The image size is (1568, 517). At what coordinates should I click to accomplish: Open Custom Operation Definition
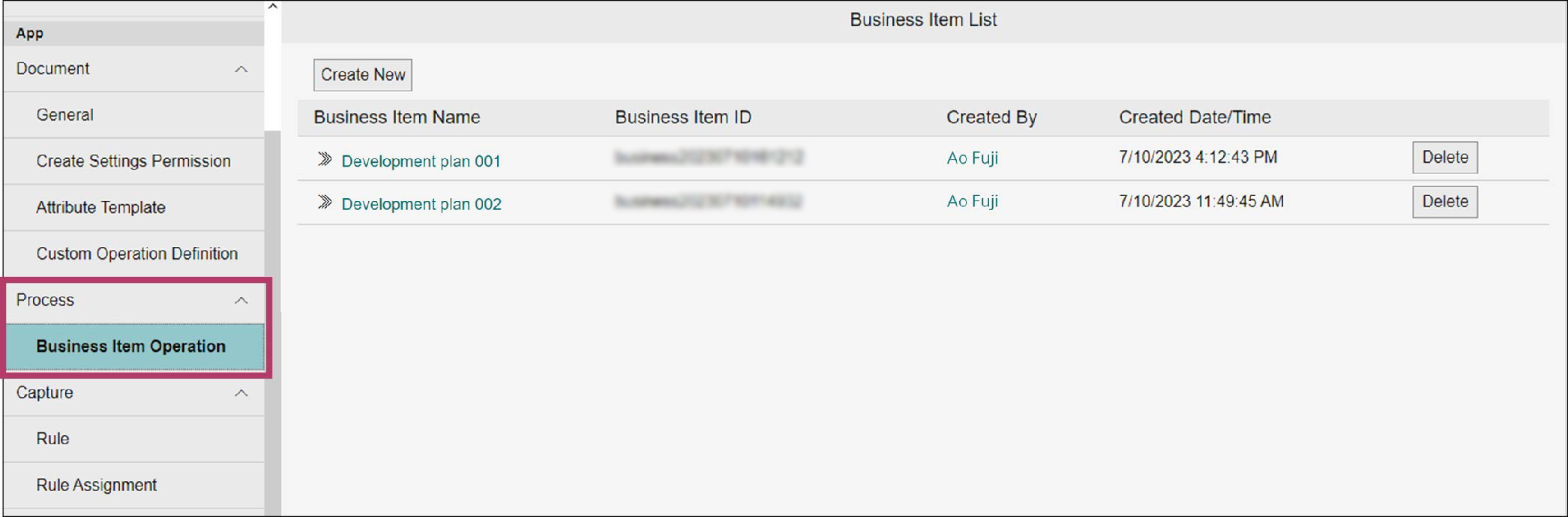pos(136,254)
